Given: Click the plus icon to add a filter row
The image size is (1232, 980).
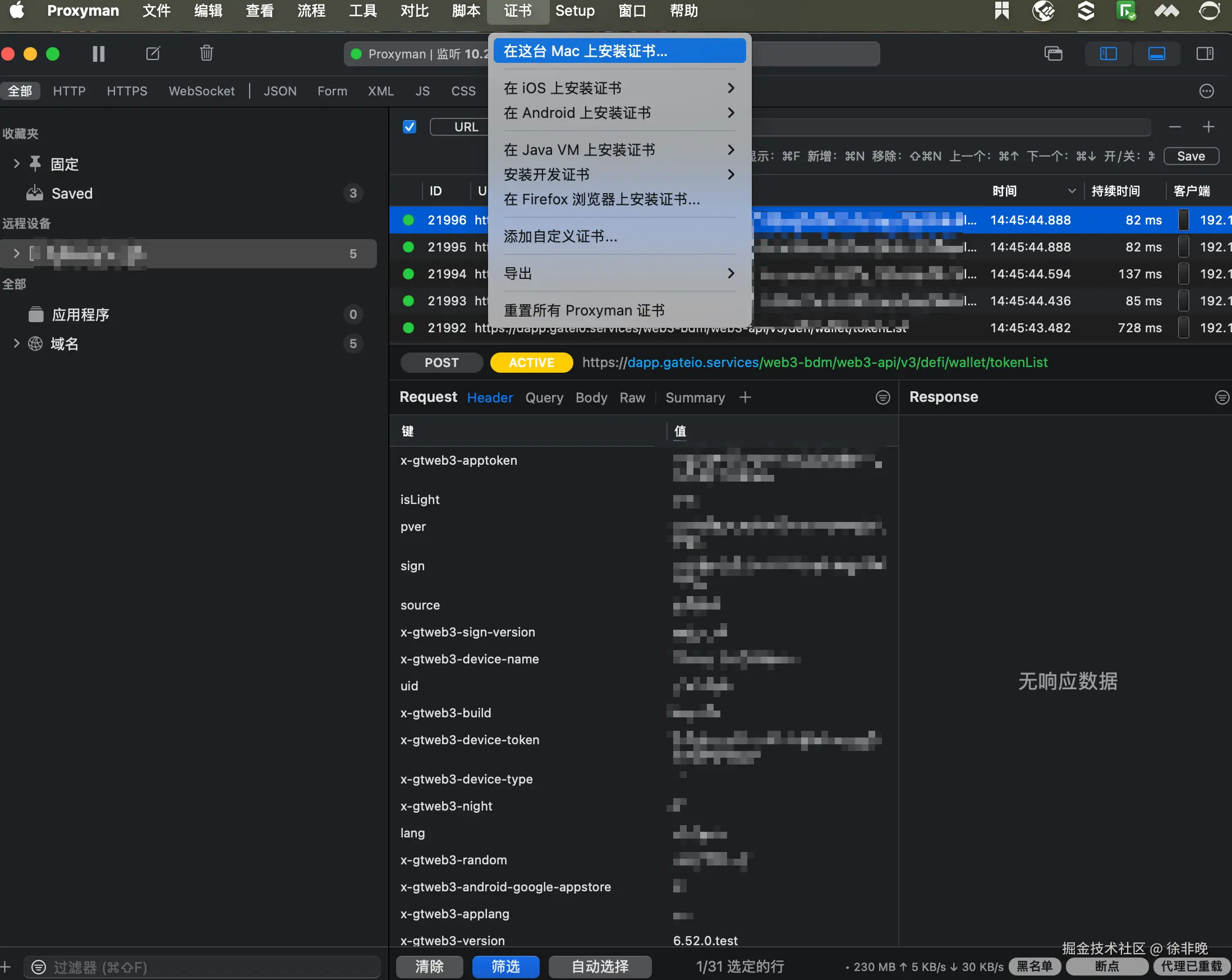Looking at the screenshot, I should pos(1208,127).
